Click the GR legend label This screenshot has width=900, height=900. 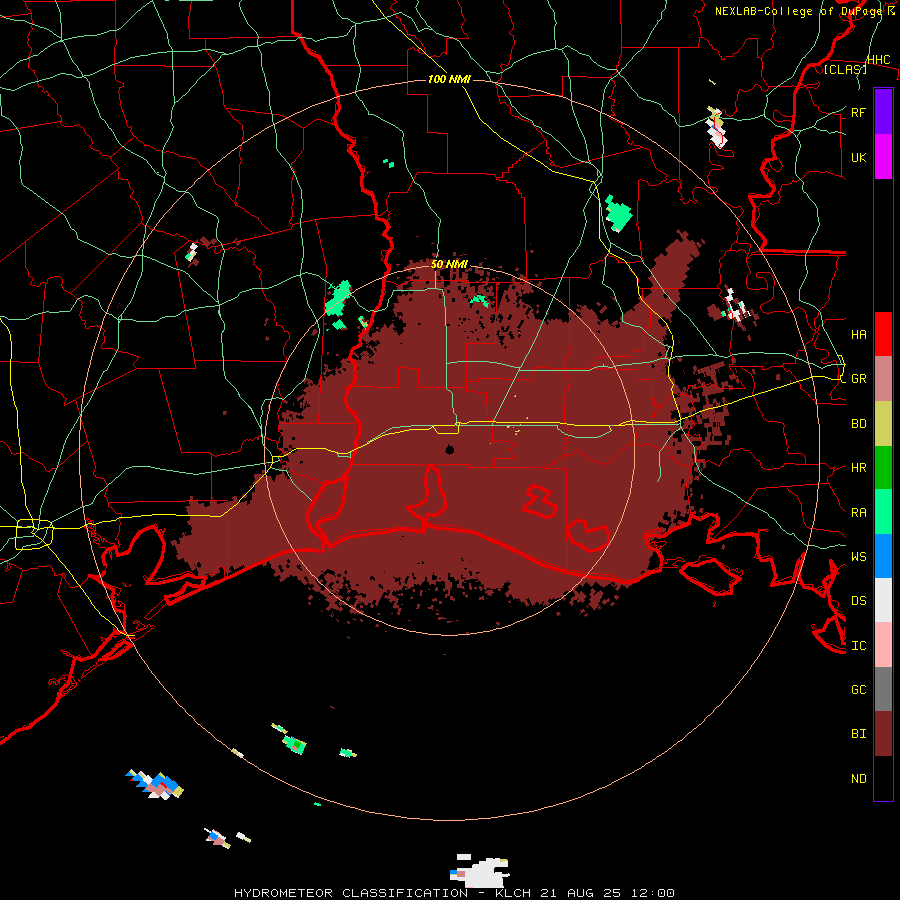tap(858, 379)
